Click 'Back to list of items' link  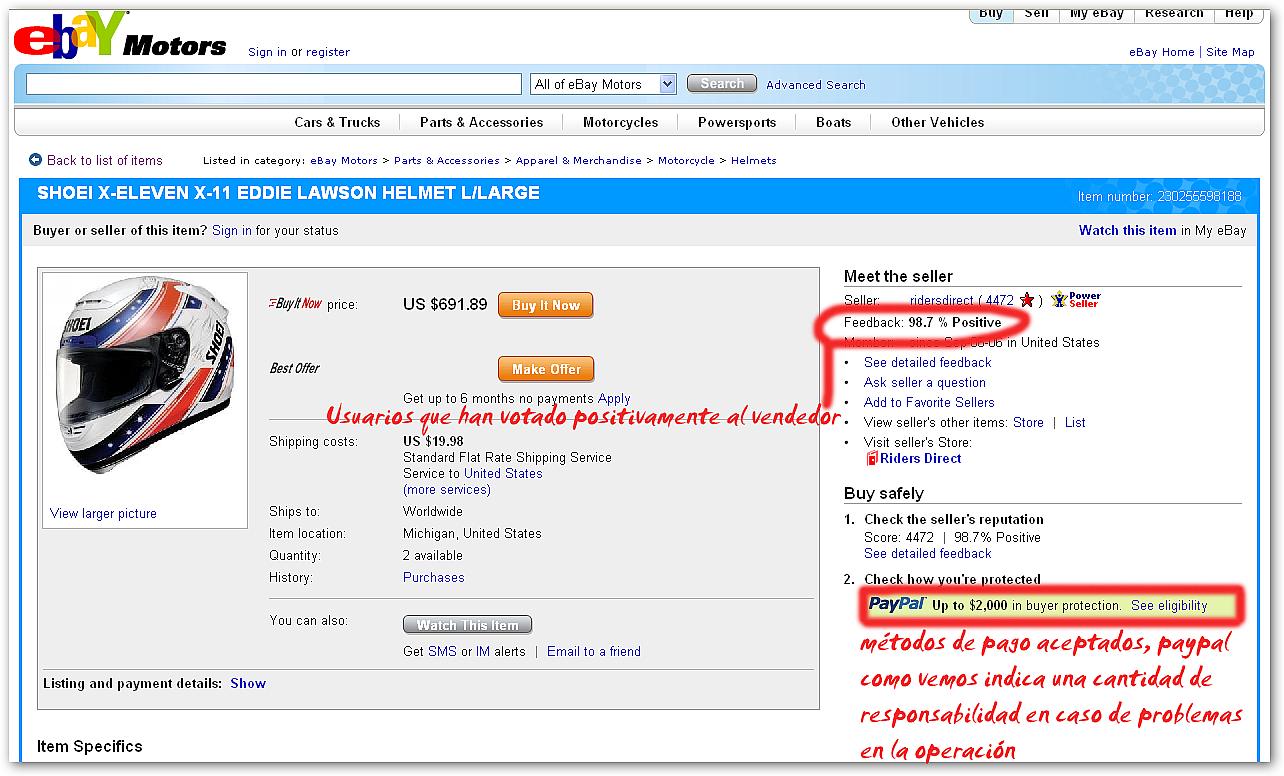[104, 160]
